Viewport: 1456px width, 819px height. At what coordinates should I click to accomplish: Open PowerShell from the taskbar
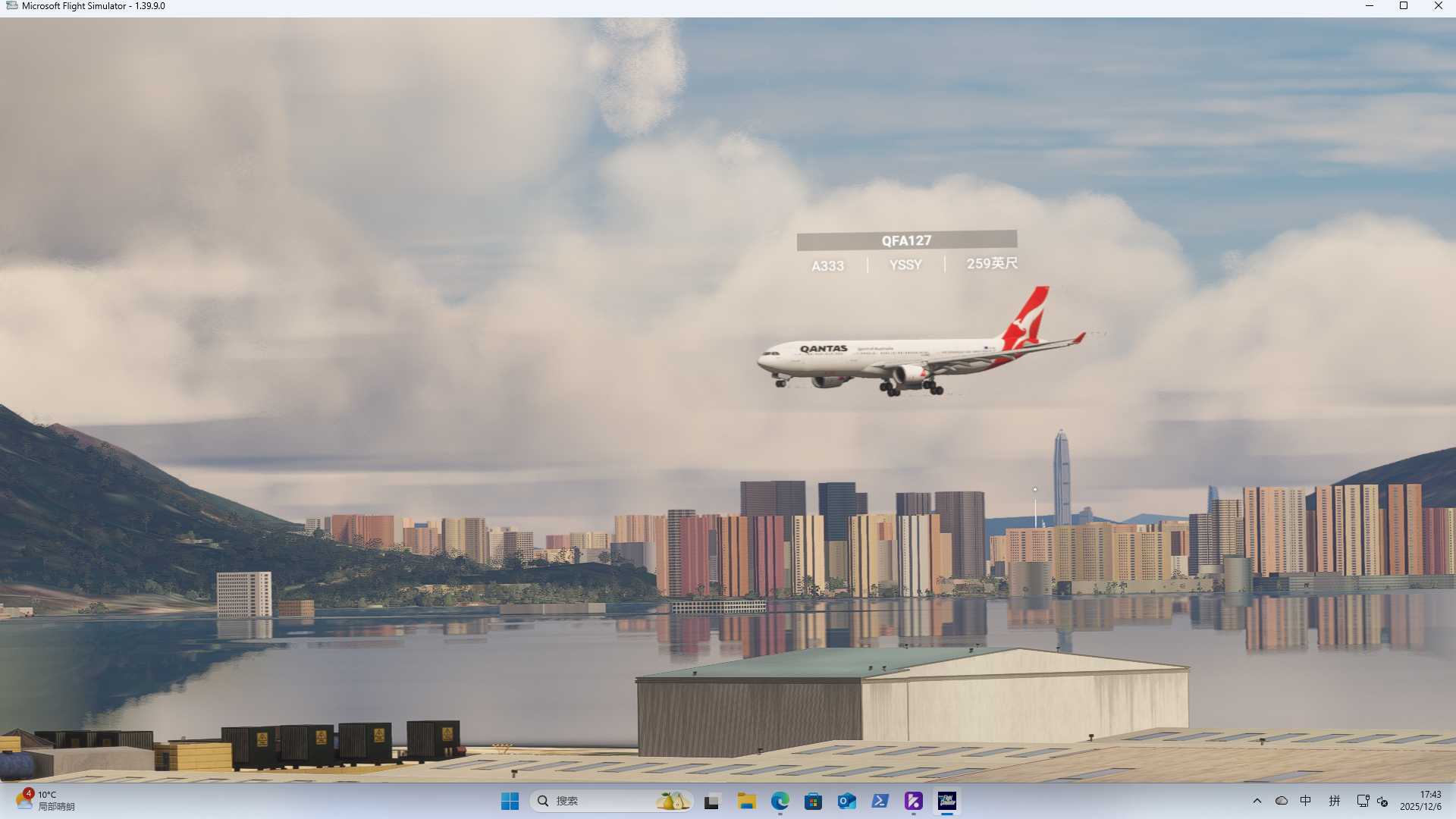(x=880, y=801)
